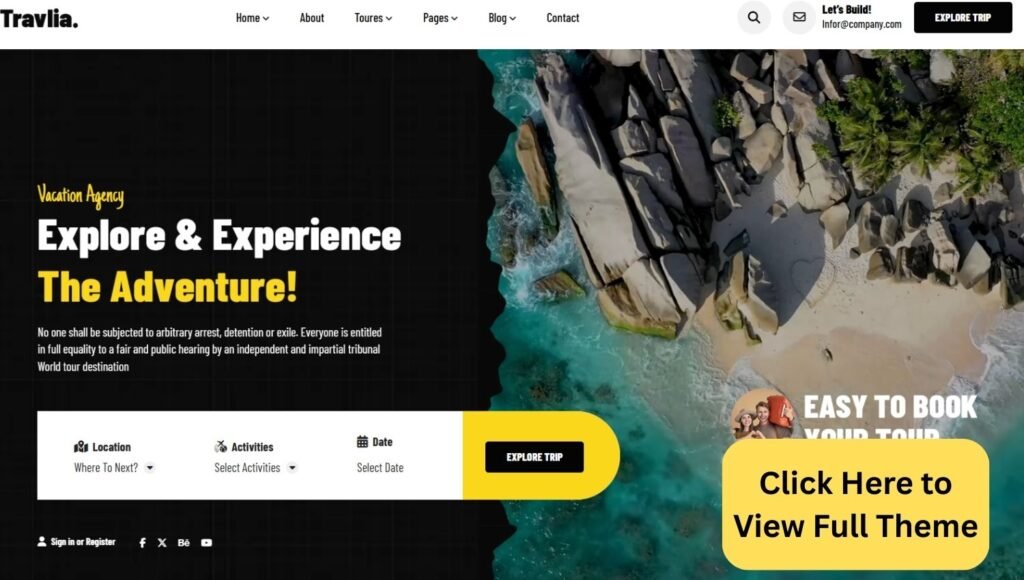Click the calendar icon next to Date
Viewport: 1024px width, 580px height.
coord(362,442)
